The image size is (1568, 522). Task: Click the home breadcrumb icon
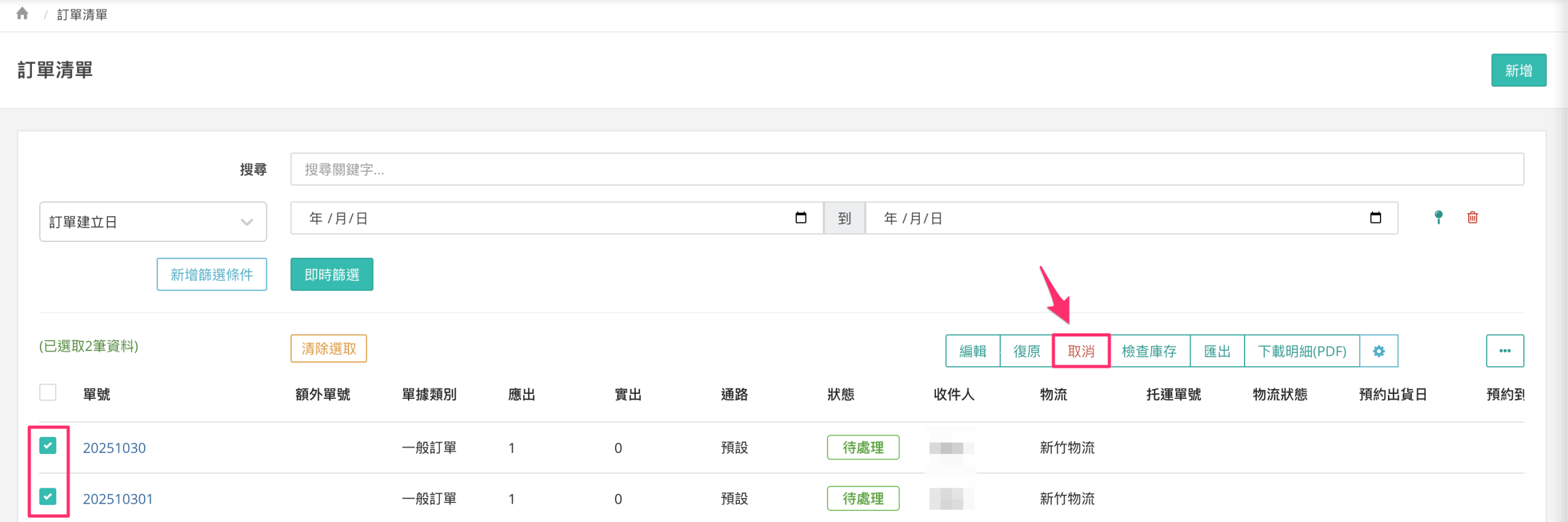(23, 13)
